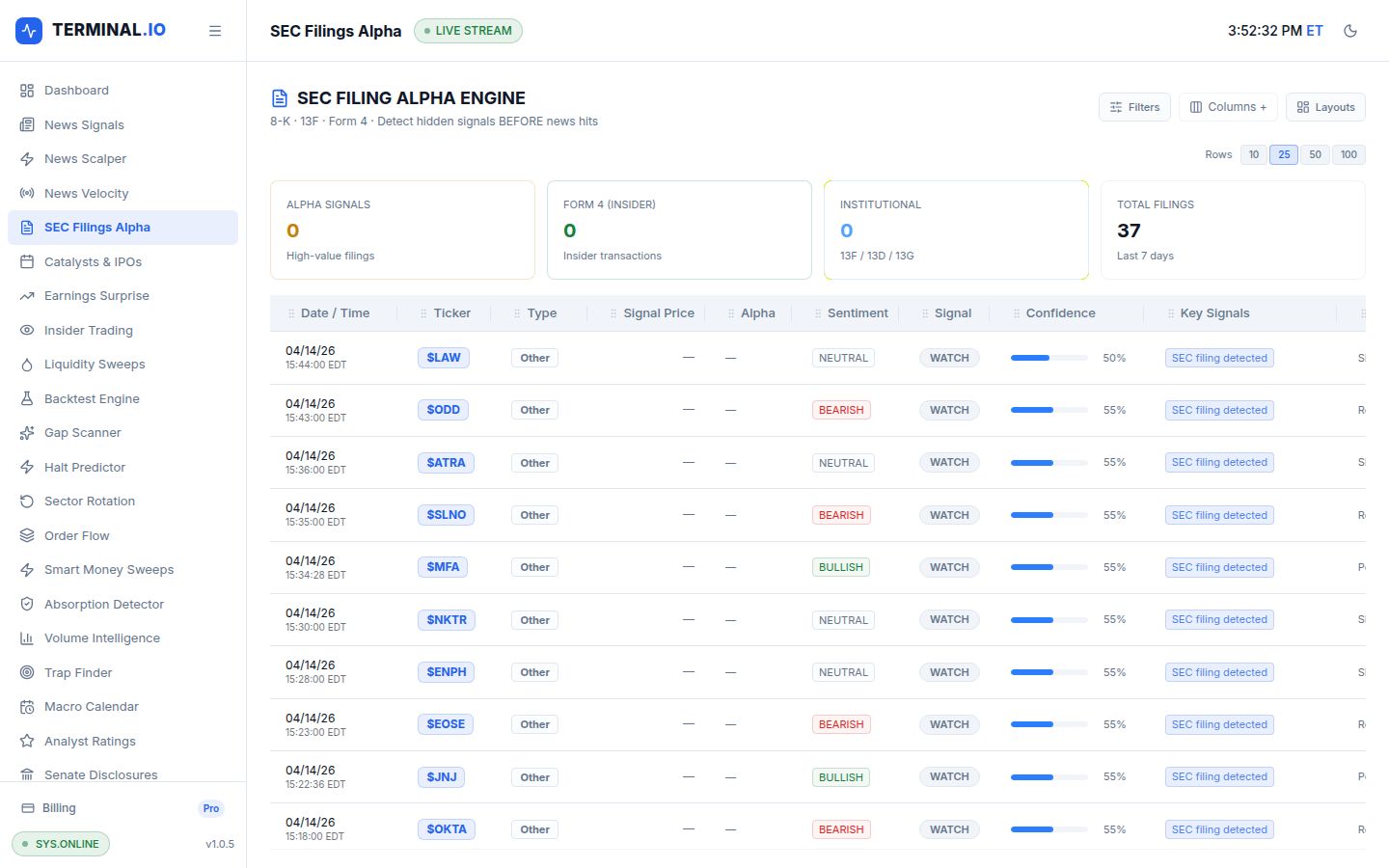Image resolution: width=1389 pixels, height=868 pixels.
Task: Click the ET timezone label
Action: [1315, 31]
